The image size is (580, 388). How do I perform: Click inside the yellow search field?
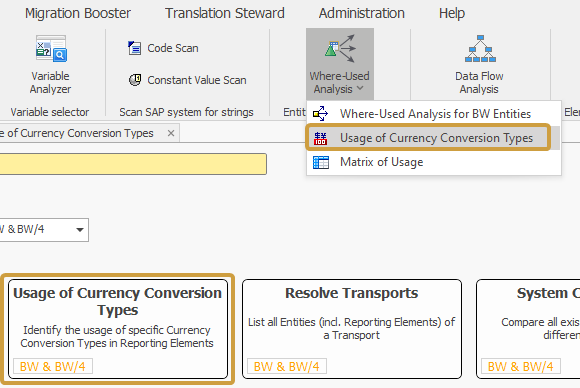click(x=133, y=164)
